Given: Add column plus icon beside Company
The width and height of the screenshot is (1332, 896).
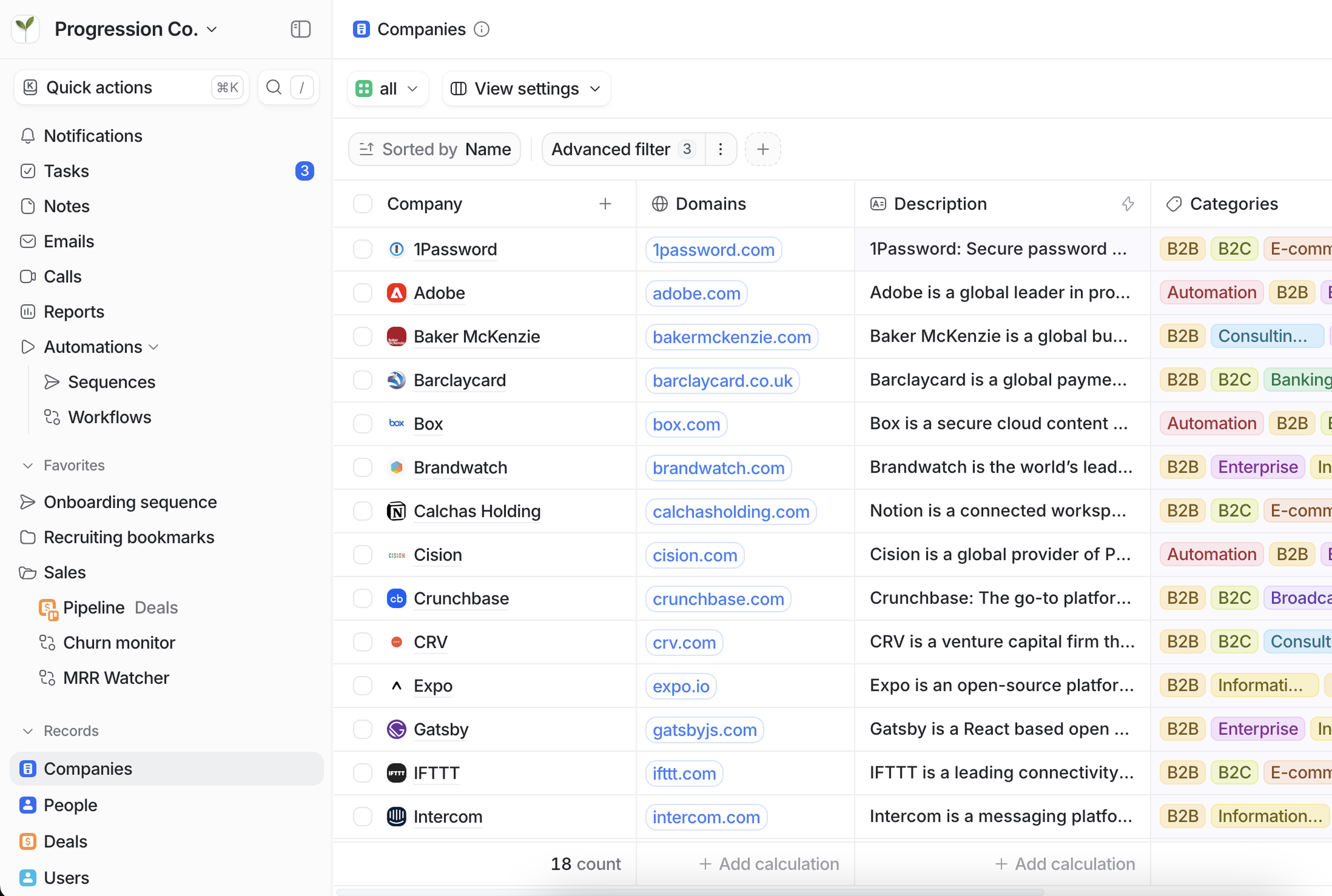Looking at the screenshot, I should click(x=605, y=204).
